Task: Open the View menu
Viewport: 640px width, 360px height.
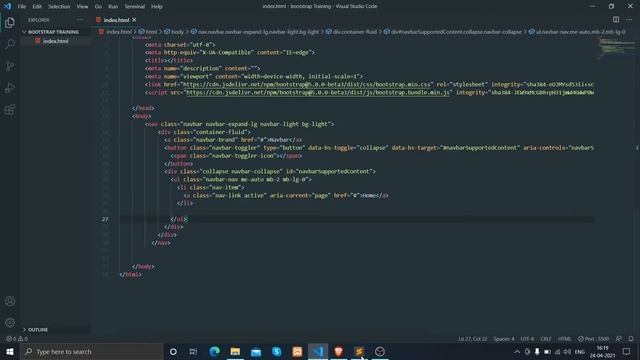Action: point(82,7)
